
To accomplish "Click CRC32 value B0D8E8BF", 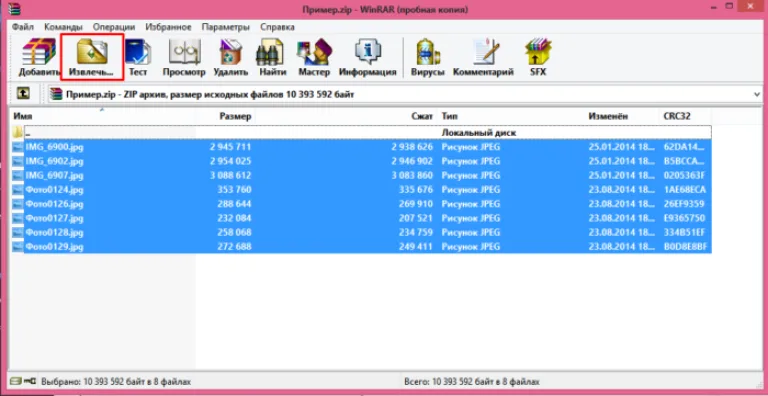I will pyautogui.click(x=685, y=247).
